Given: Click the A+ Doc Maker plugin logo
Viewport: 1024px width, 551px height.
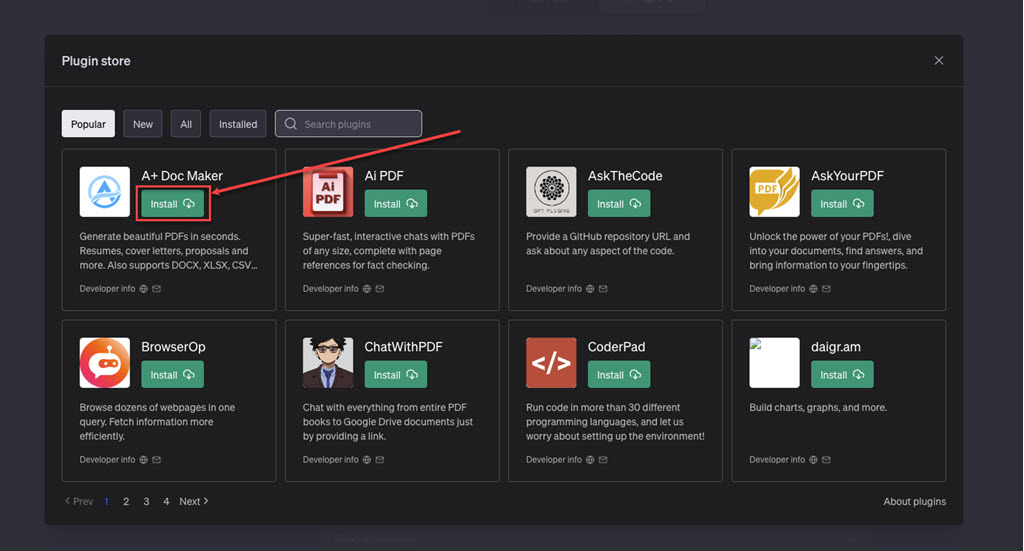Looking at the screenshot, I should pyautogui.click(x=104, y=192).
